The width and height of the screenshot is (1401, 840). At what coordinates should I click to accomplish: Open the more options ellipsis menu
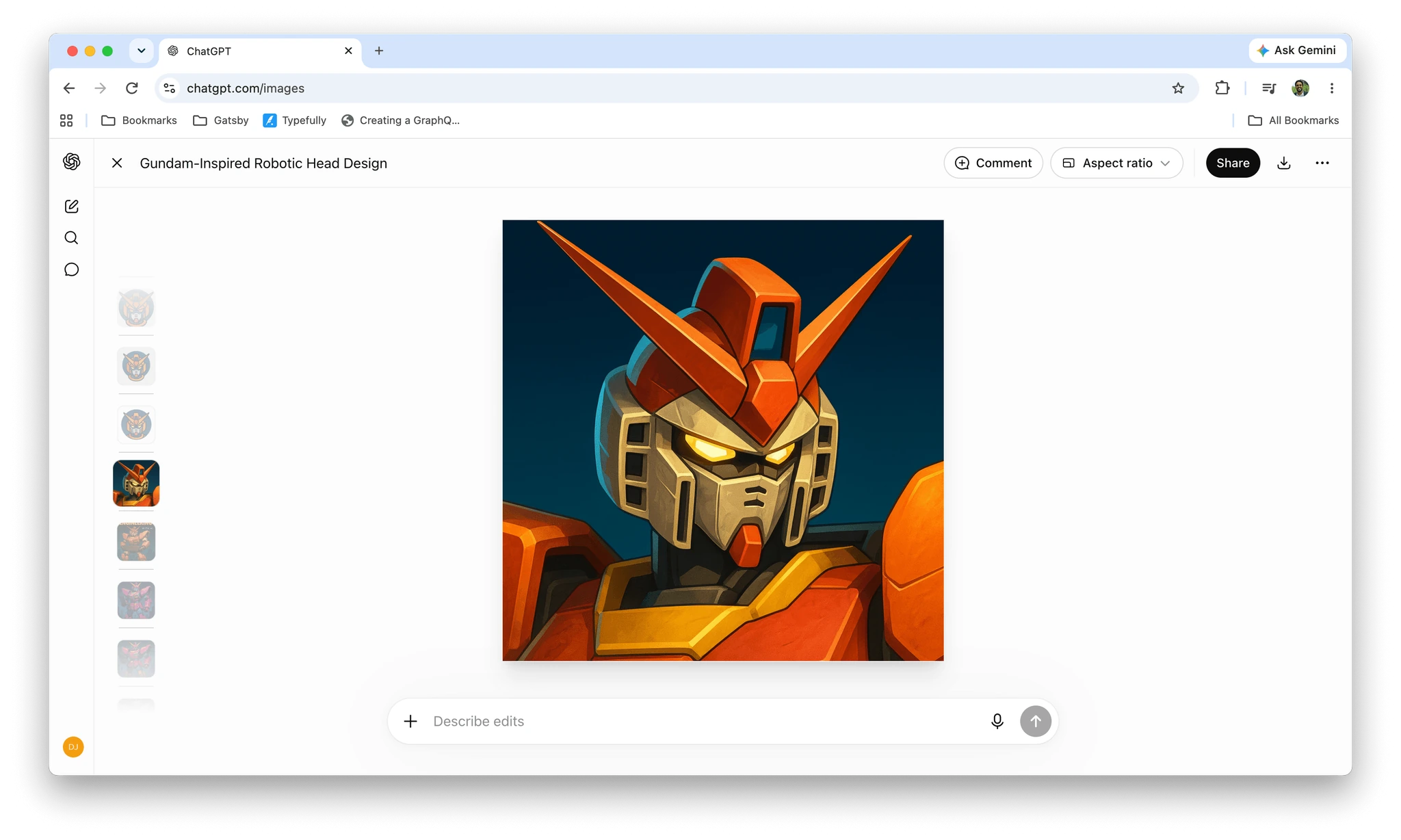pyautogui.click(x=1322, y=163)
